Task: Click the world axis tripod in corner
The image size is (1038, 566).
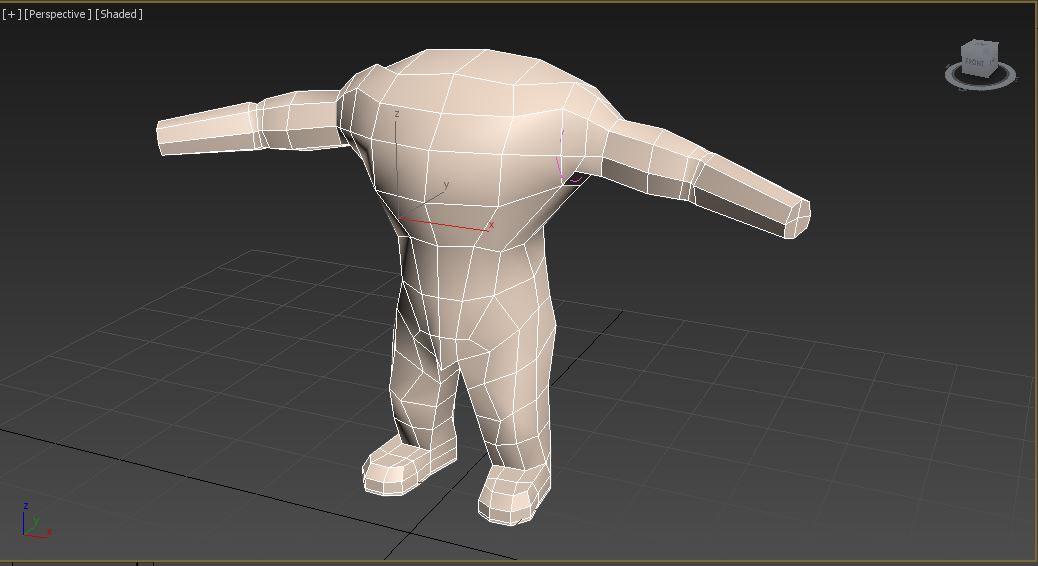Action: pos(34,520)
